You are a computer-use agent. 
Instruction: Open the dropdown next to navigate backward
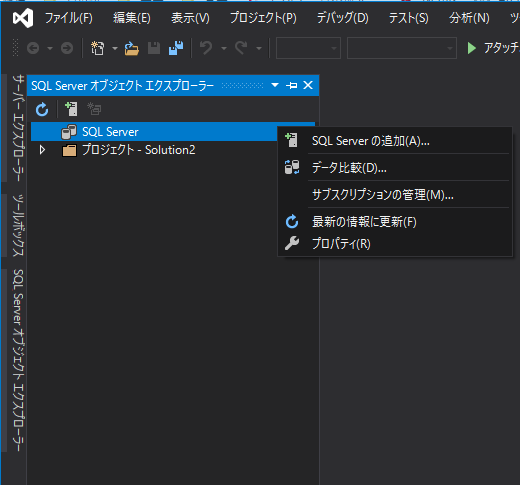coord(50,49)
